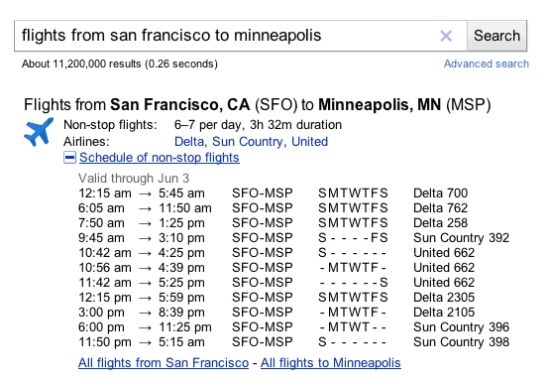This screenshot has height=382, width=550.
Task: Open the Sun Country airline link
Action: coord(247,141)
